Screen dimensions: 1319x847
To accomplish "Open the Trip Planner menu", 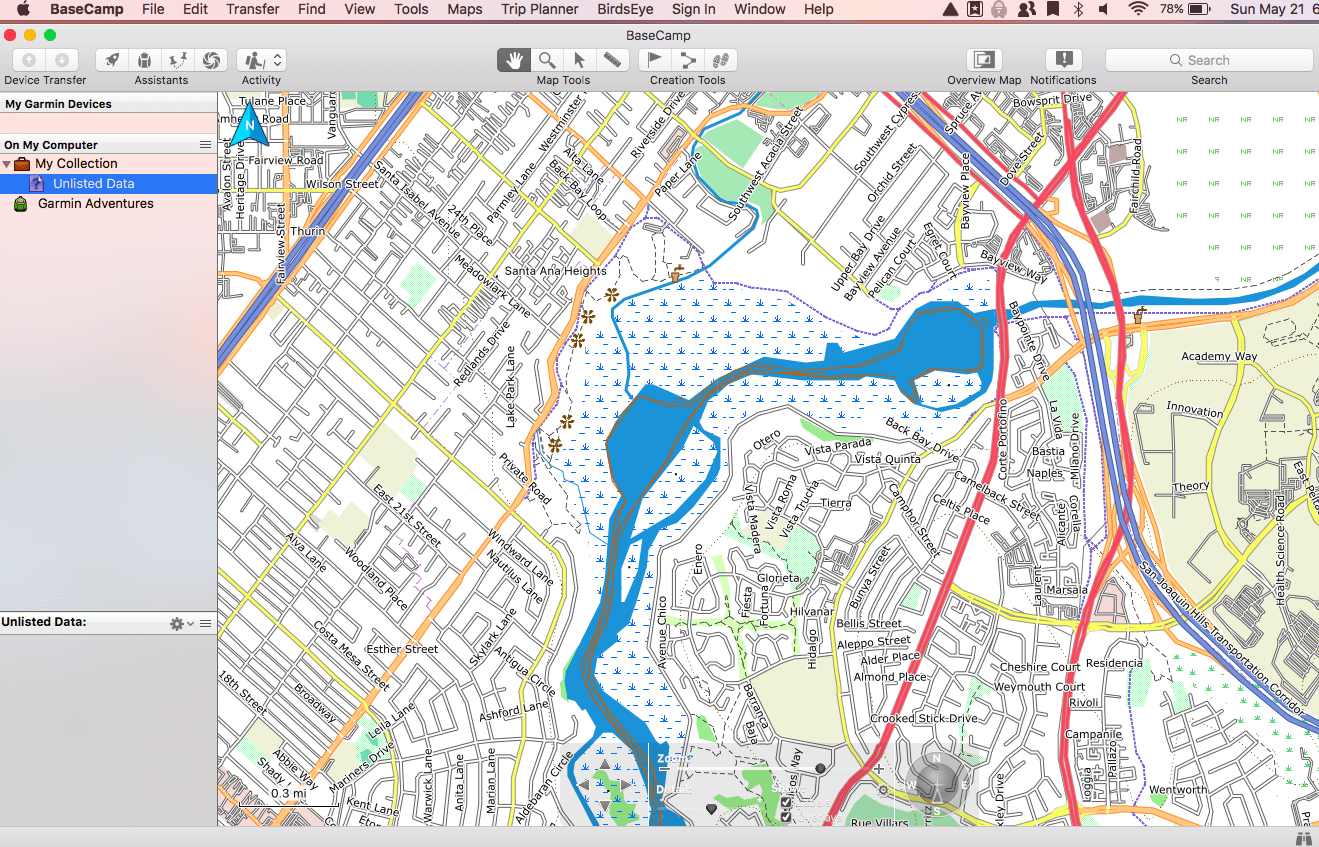I will click(x=539, y=9).
